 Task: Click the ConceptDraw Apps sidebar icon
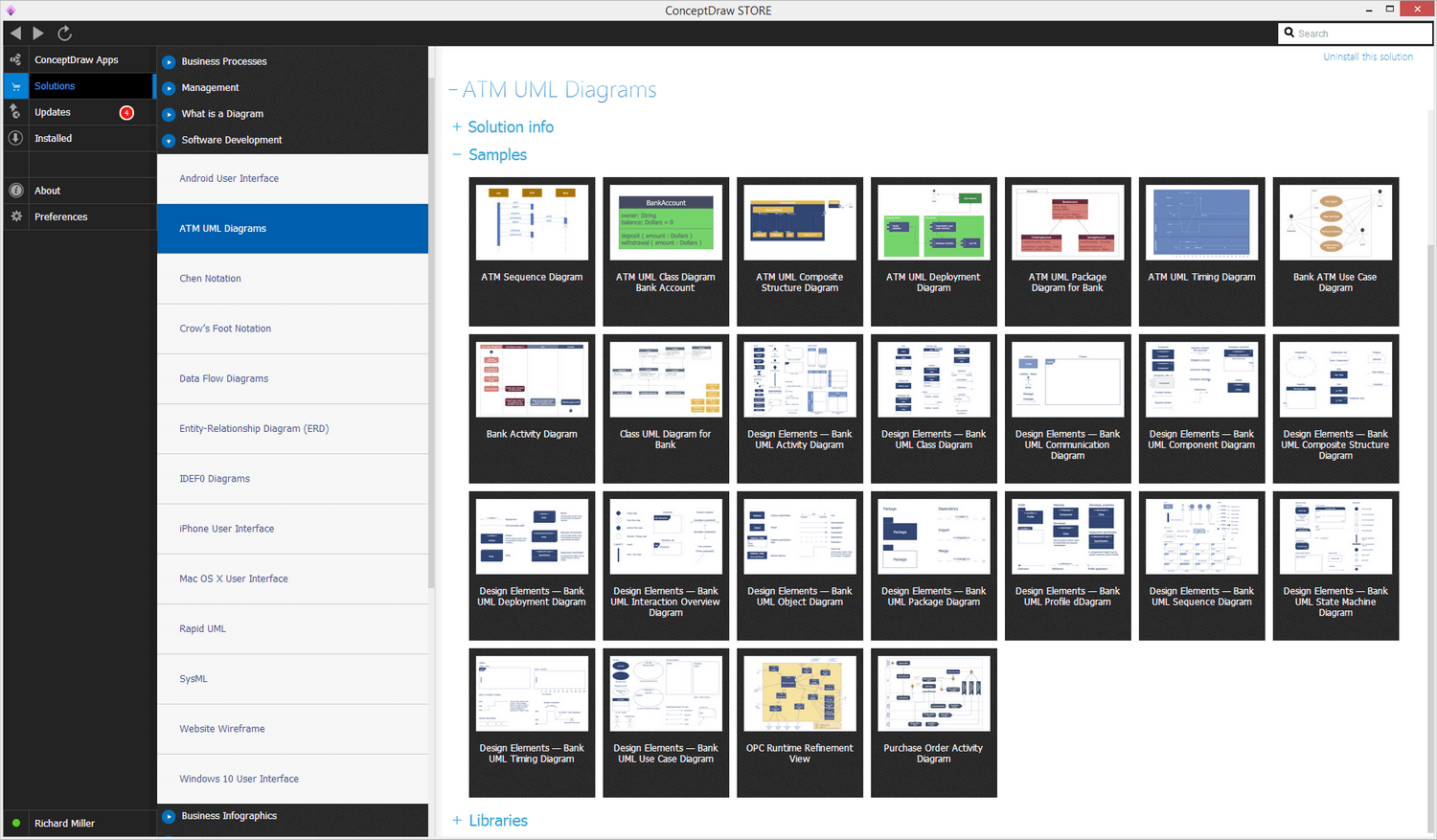(15, 59)
